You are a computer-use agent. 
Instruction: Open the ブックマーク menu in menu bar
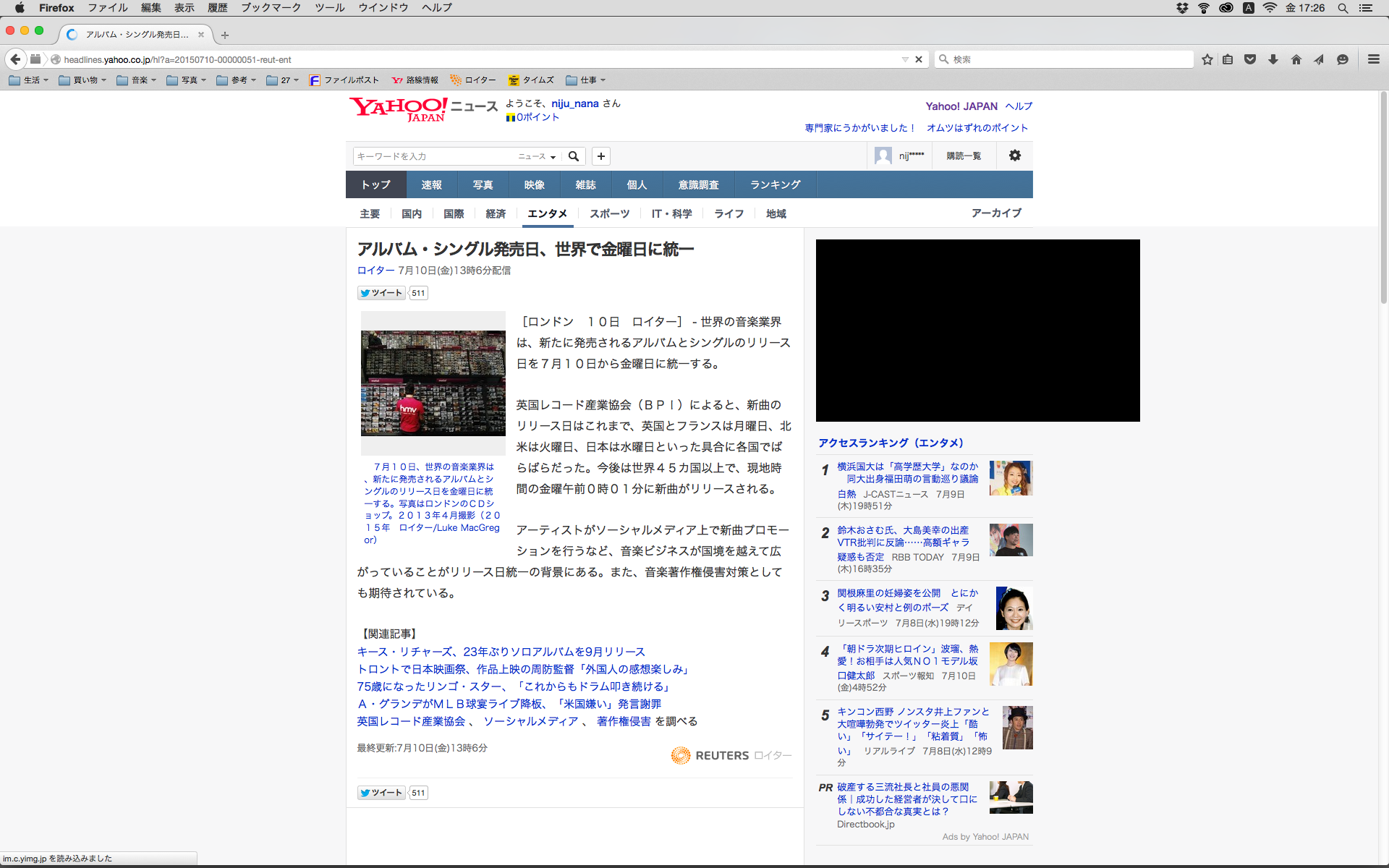coord(271,7)
